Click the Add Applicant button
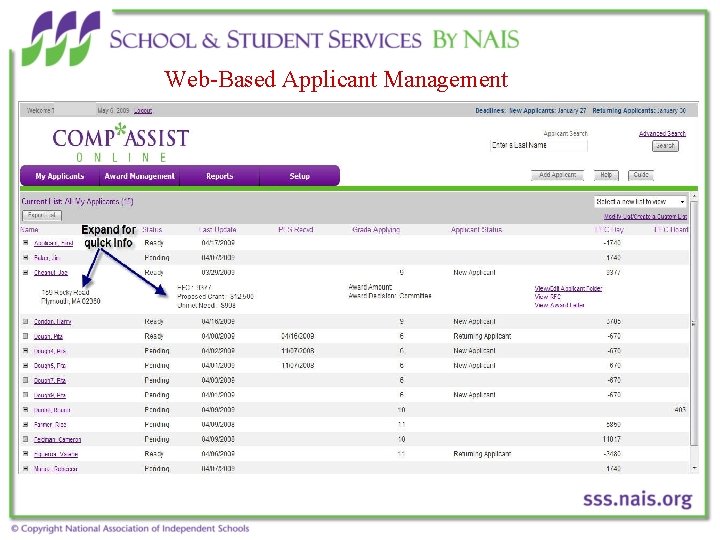Screen dimensions: 720x540 point(557,175)
